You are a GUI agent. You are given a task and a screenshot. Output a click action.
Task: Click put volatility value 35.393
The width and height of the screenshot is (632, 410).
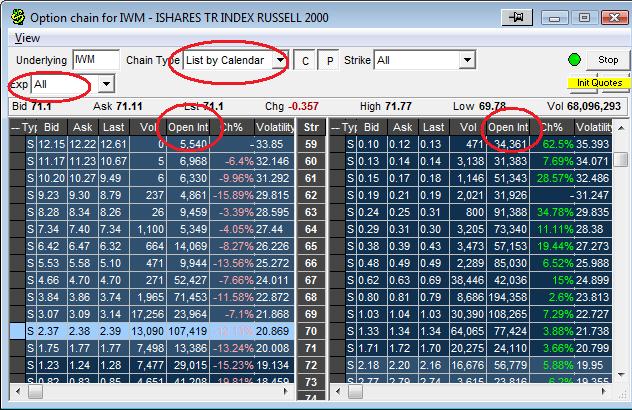pos(592,144)
